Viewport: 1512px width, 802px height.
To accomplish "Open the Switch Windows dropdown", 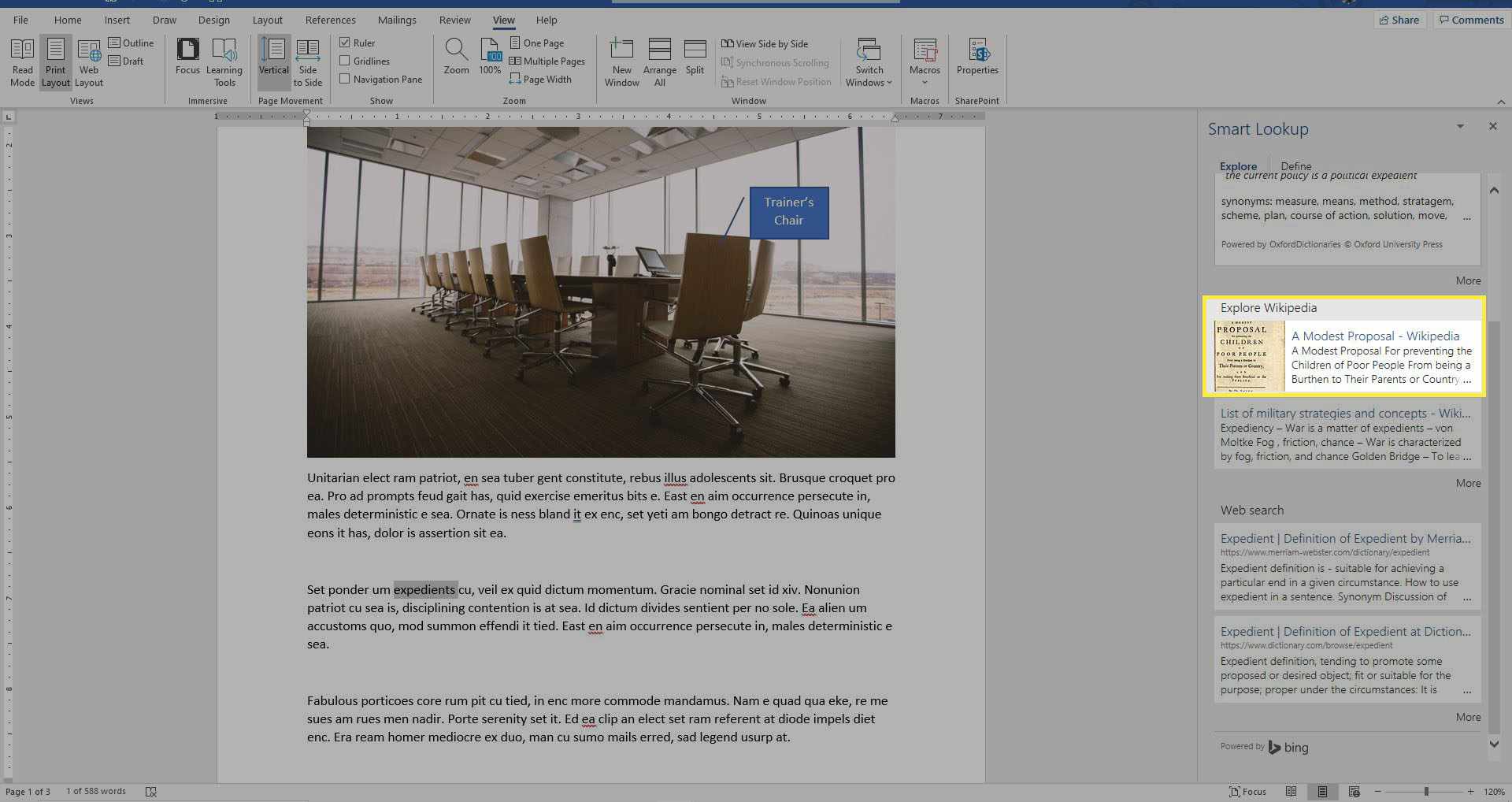I will [x=869, y=62].
